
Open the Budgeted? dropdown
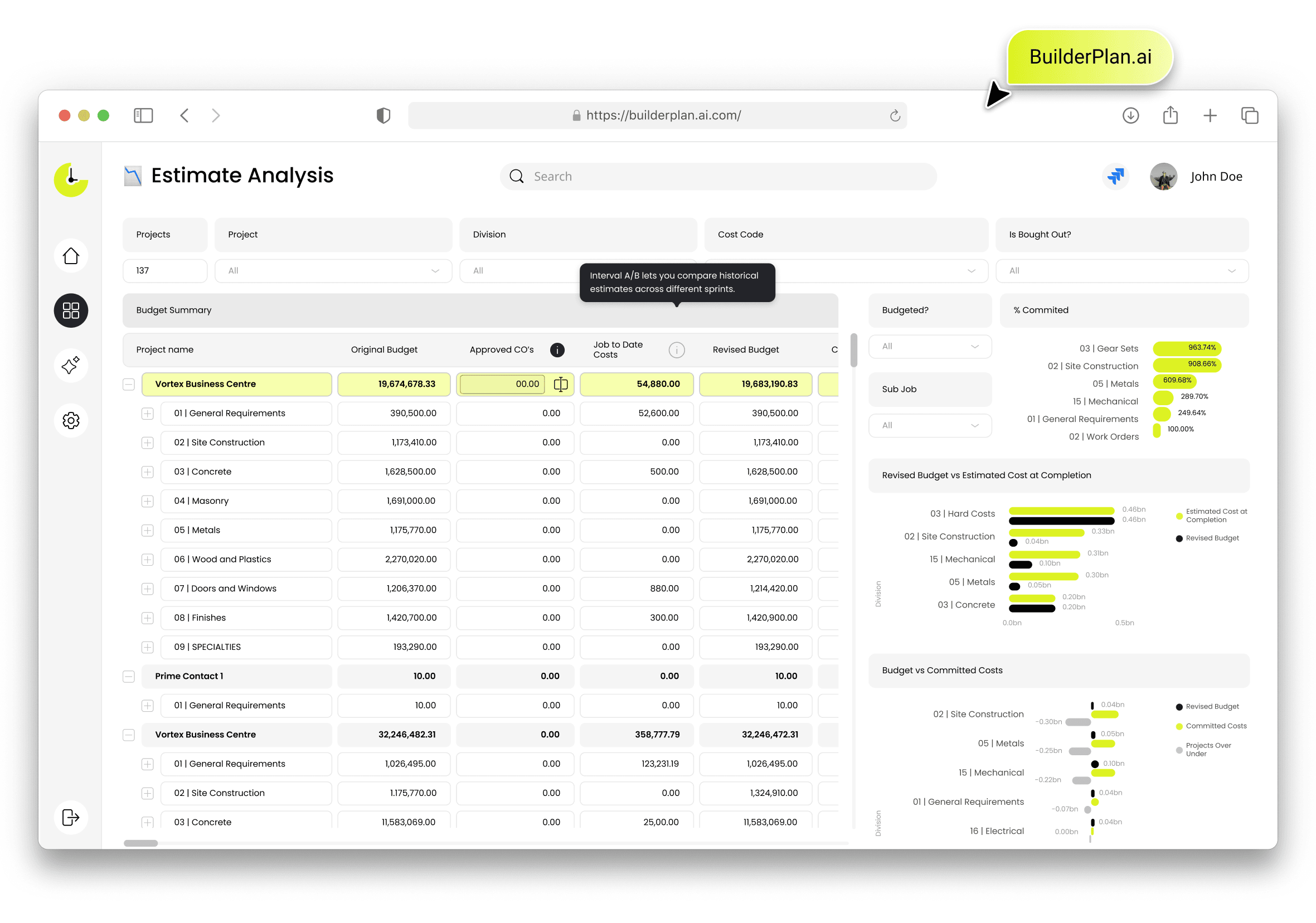(x=930, y=346)
